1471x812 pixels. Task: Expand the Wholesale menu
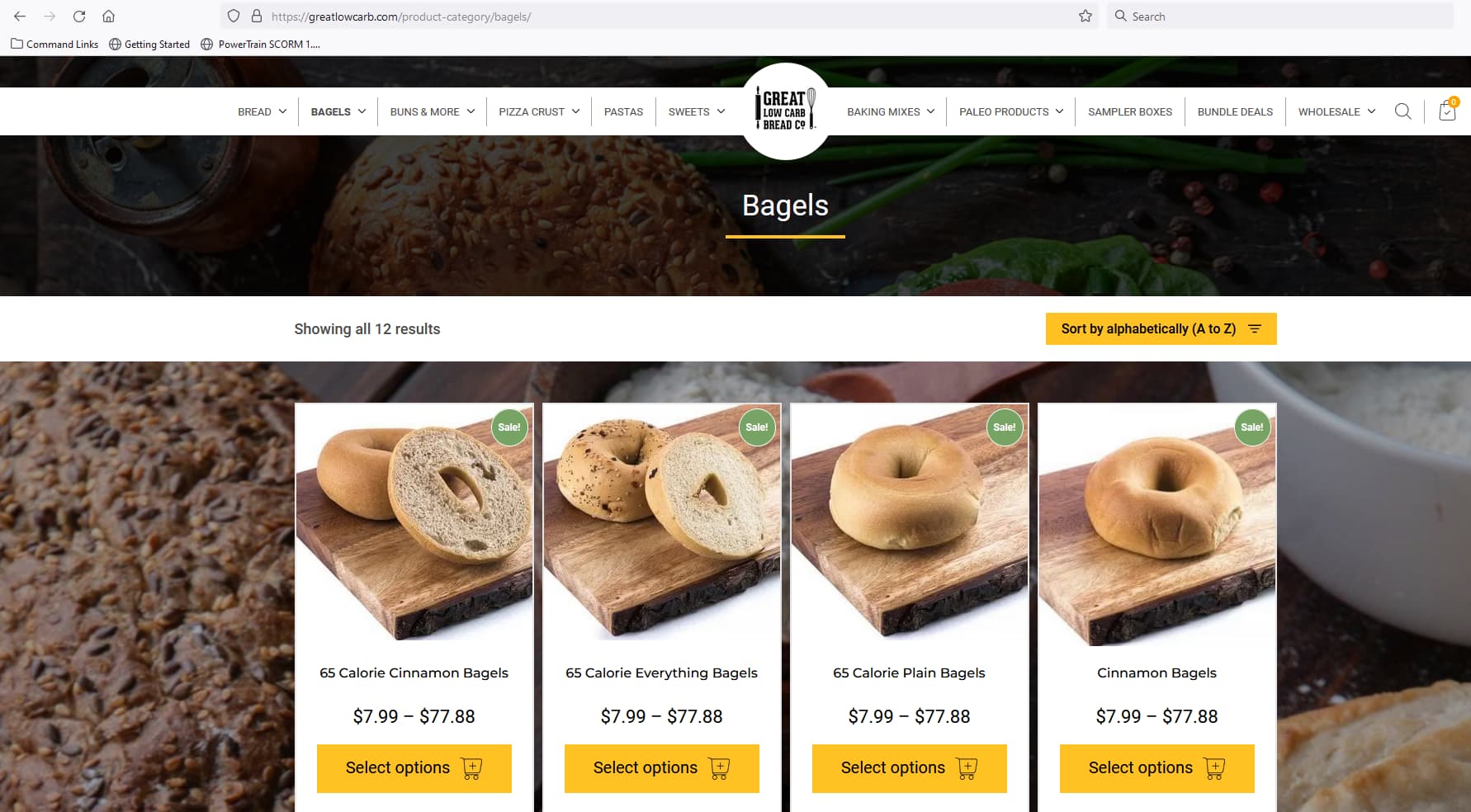[1336, 111]
